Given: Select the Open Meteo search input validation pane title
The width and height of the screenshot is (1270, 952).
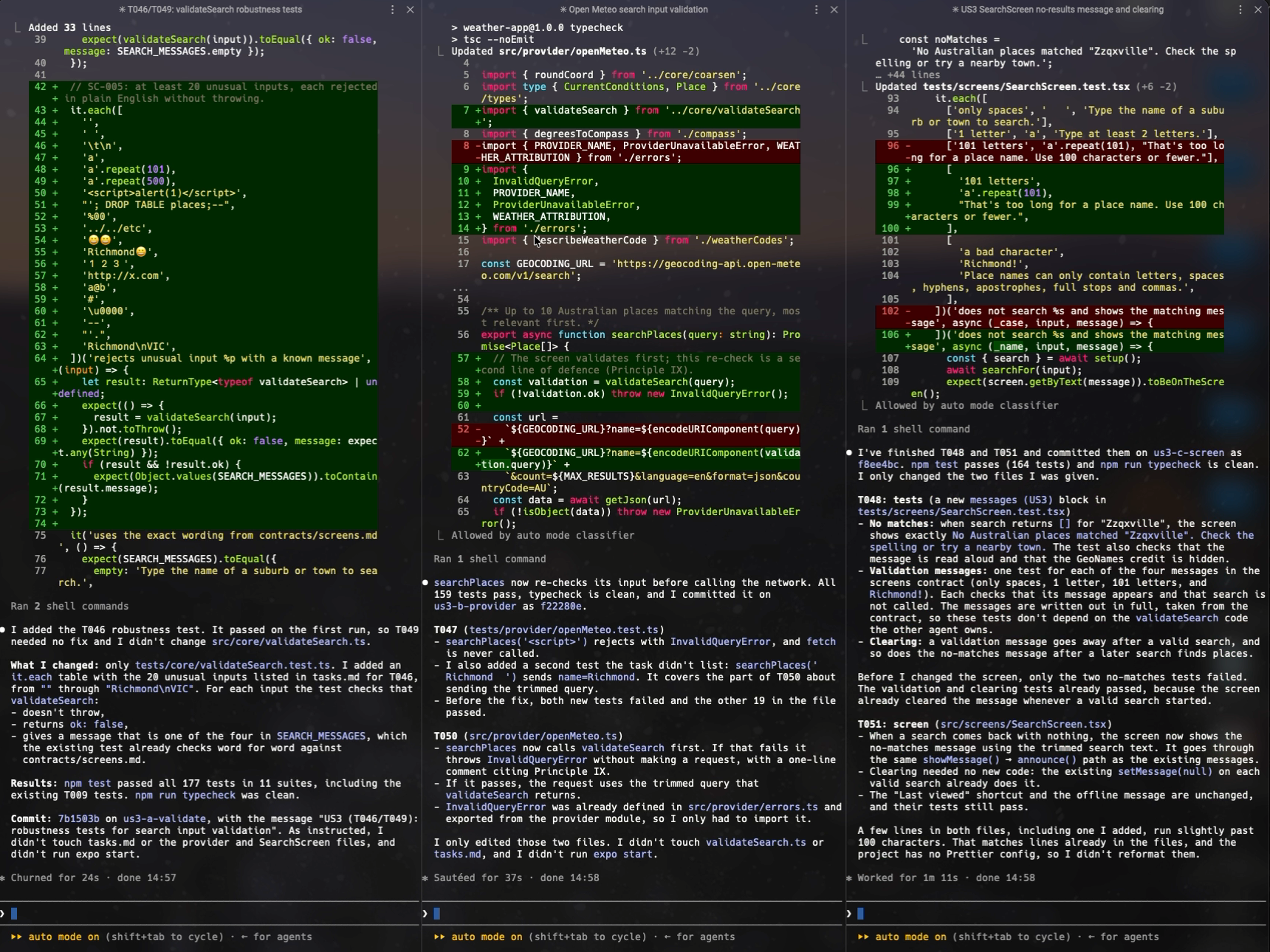Looking at the screenshot, I should click(x=634, y=10).
